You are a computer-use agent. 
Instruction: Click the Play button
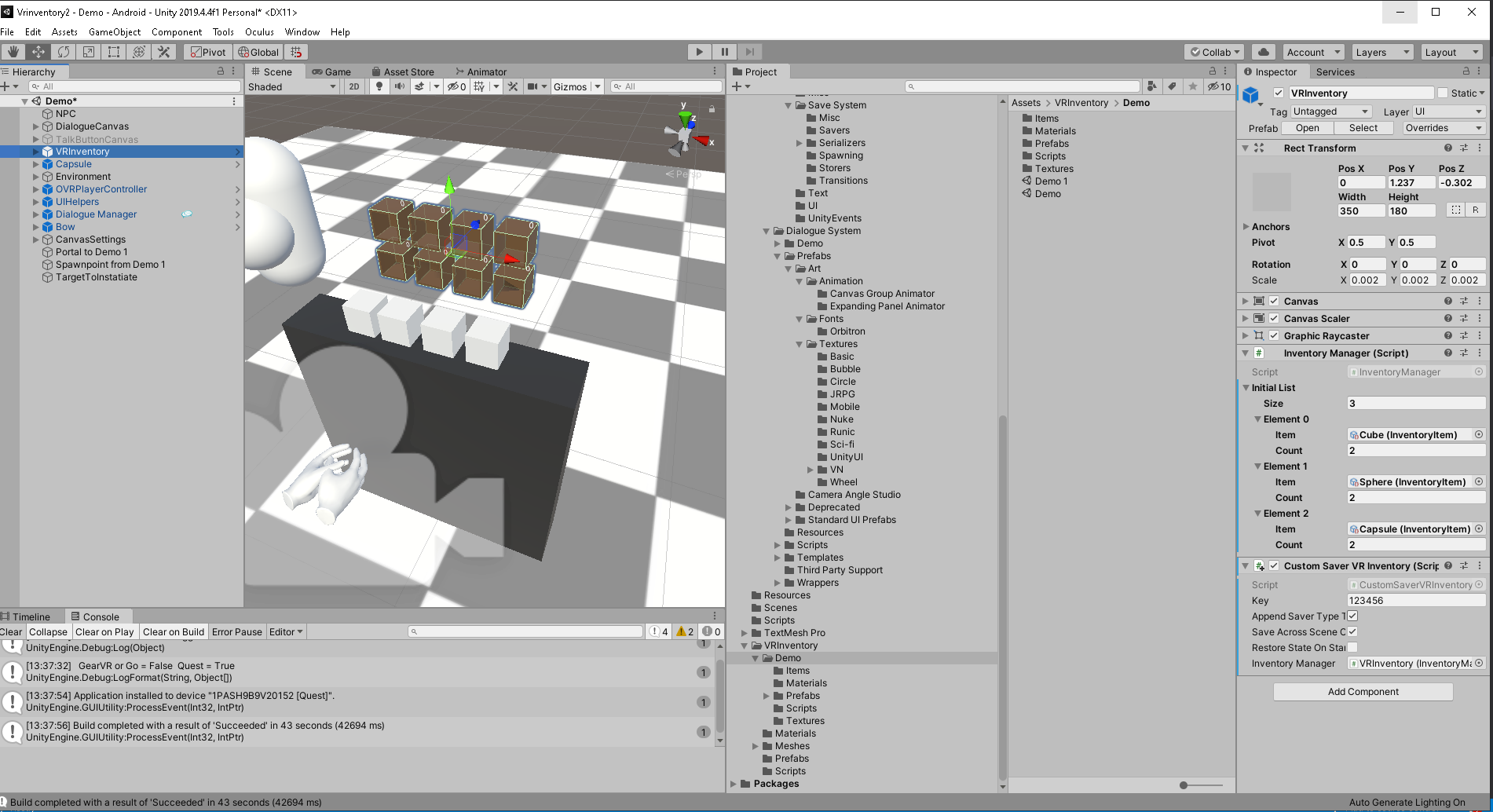click(x=699, y=52)
